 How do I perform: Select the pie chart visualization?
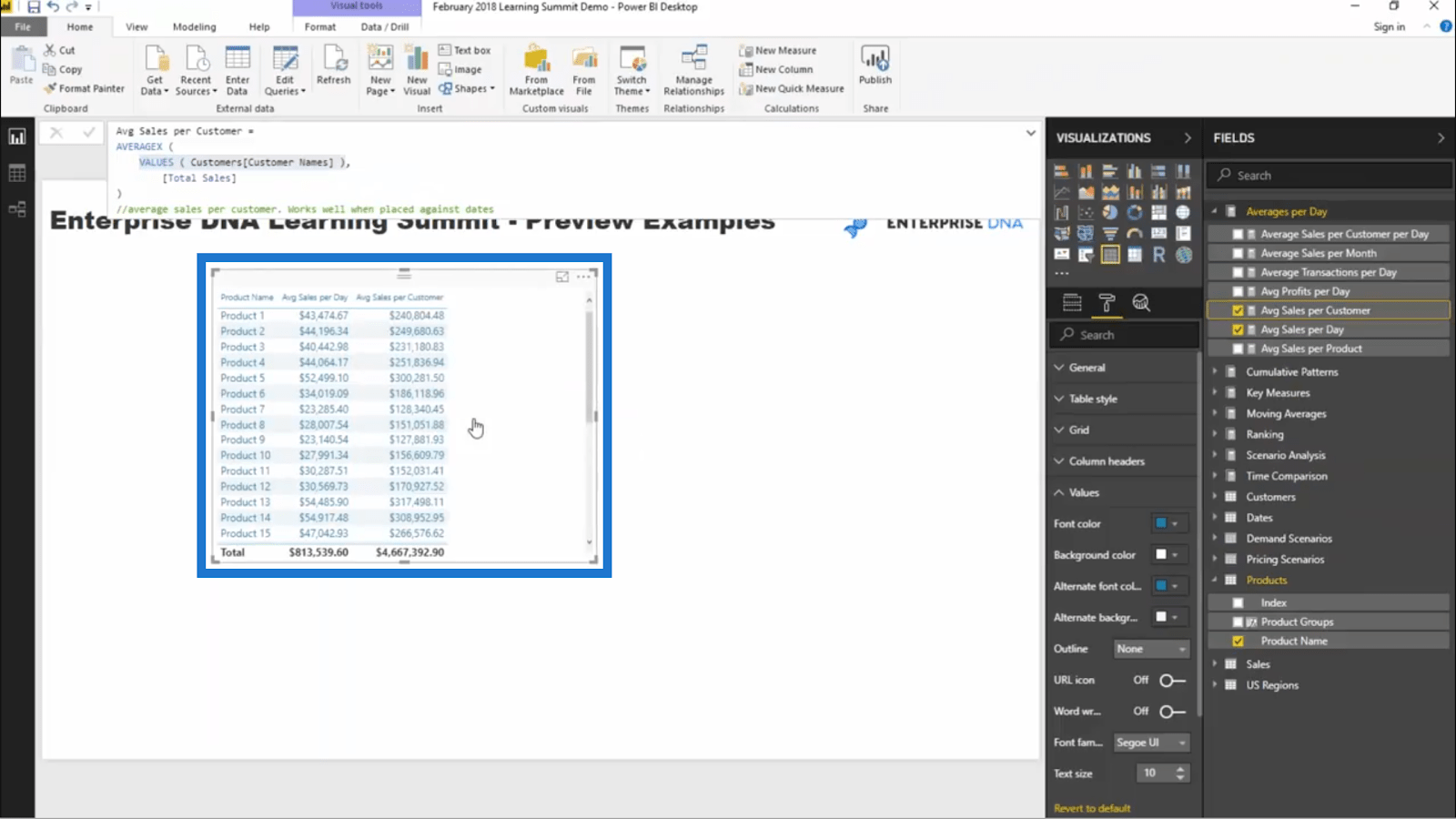1110,212
